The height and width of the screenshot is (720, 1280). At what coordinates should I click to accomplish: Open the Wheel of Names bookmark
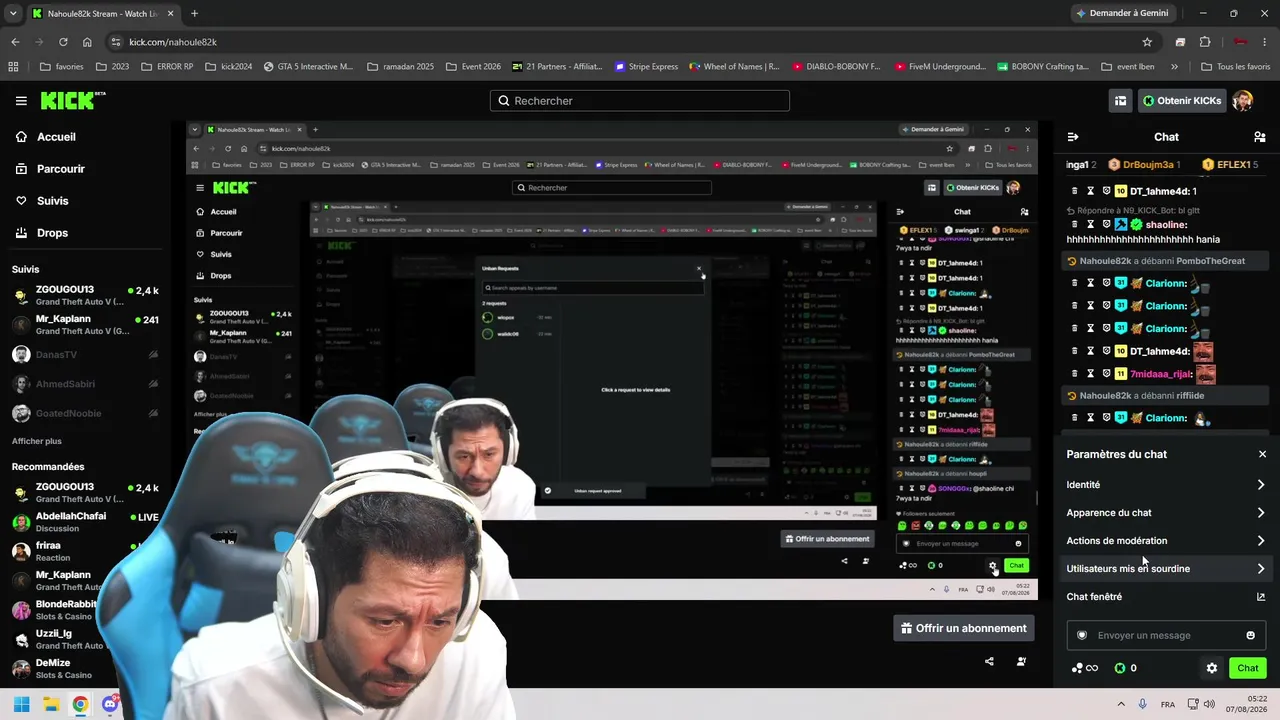734,67
